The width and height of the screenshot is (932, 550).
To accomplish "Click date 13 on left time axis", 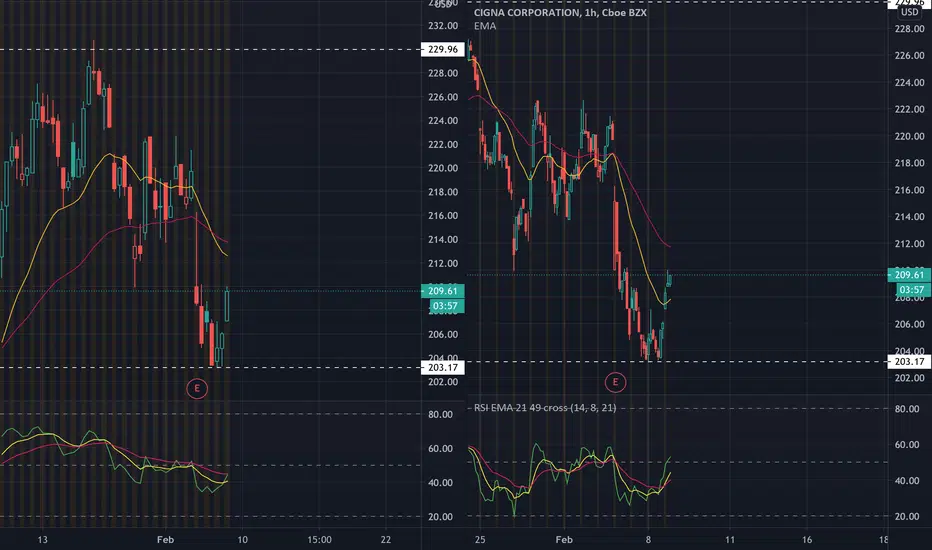I will [42, 540].
